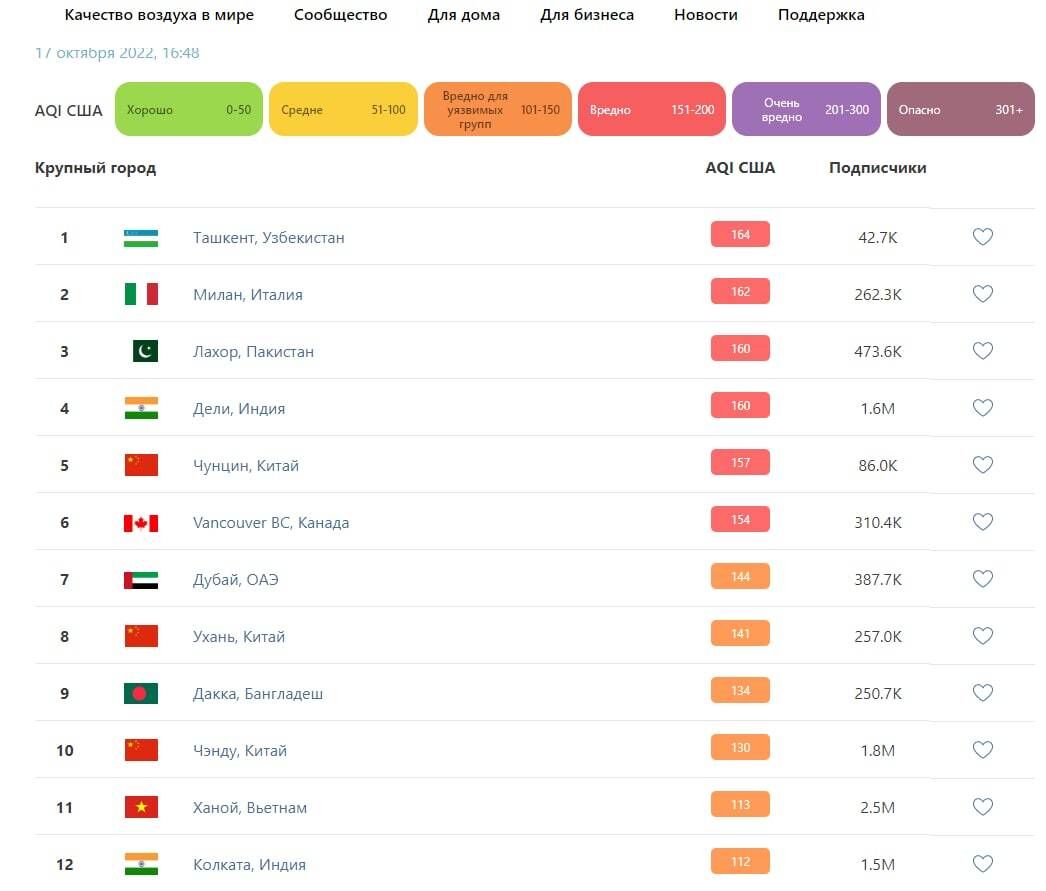Click the Bangladesh flag icon
This screenshot has width=1046, height=891.
click(141, 693)
